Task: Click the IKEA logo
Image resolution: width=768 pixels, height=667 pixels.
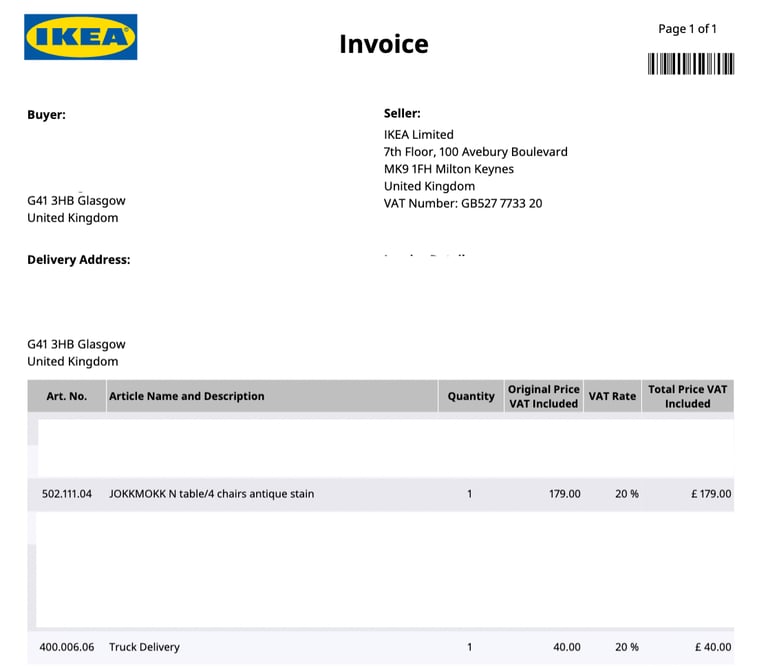Action: coord(81,37)
